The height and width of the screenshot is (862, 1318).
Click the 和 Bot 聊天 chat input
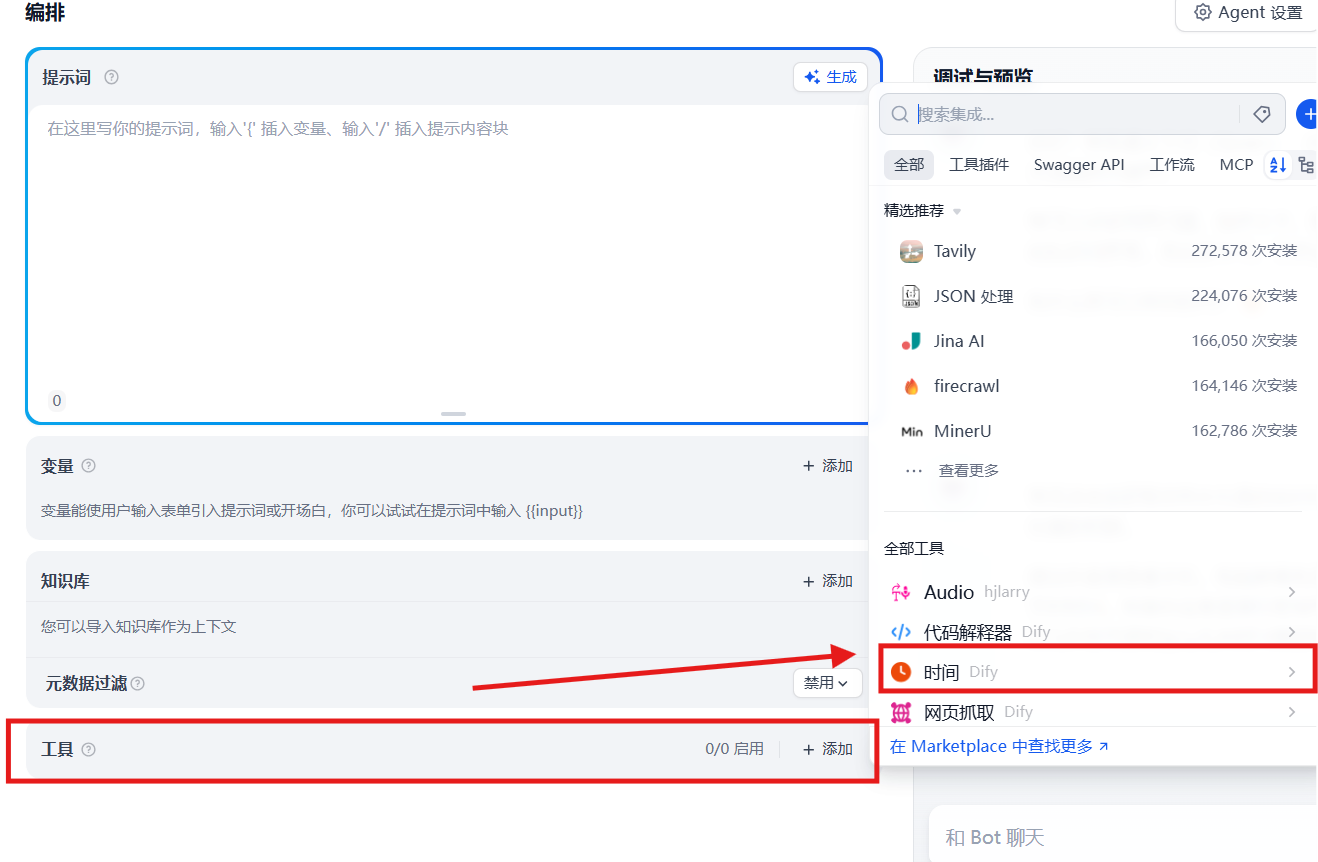[x=1123, y=837]
